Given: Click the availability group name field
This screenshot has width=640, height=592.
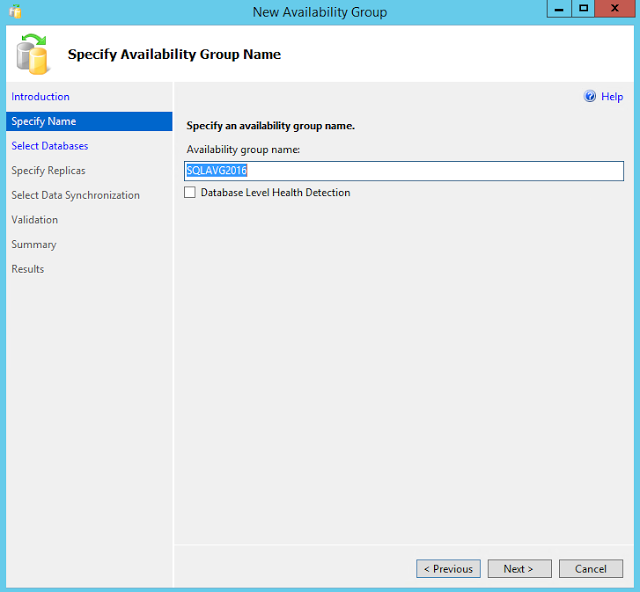Looking at the screenshot, I should click(404, 171).
